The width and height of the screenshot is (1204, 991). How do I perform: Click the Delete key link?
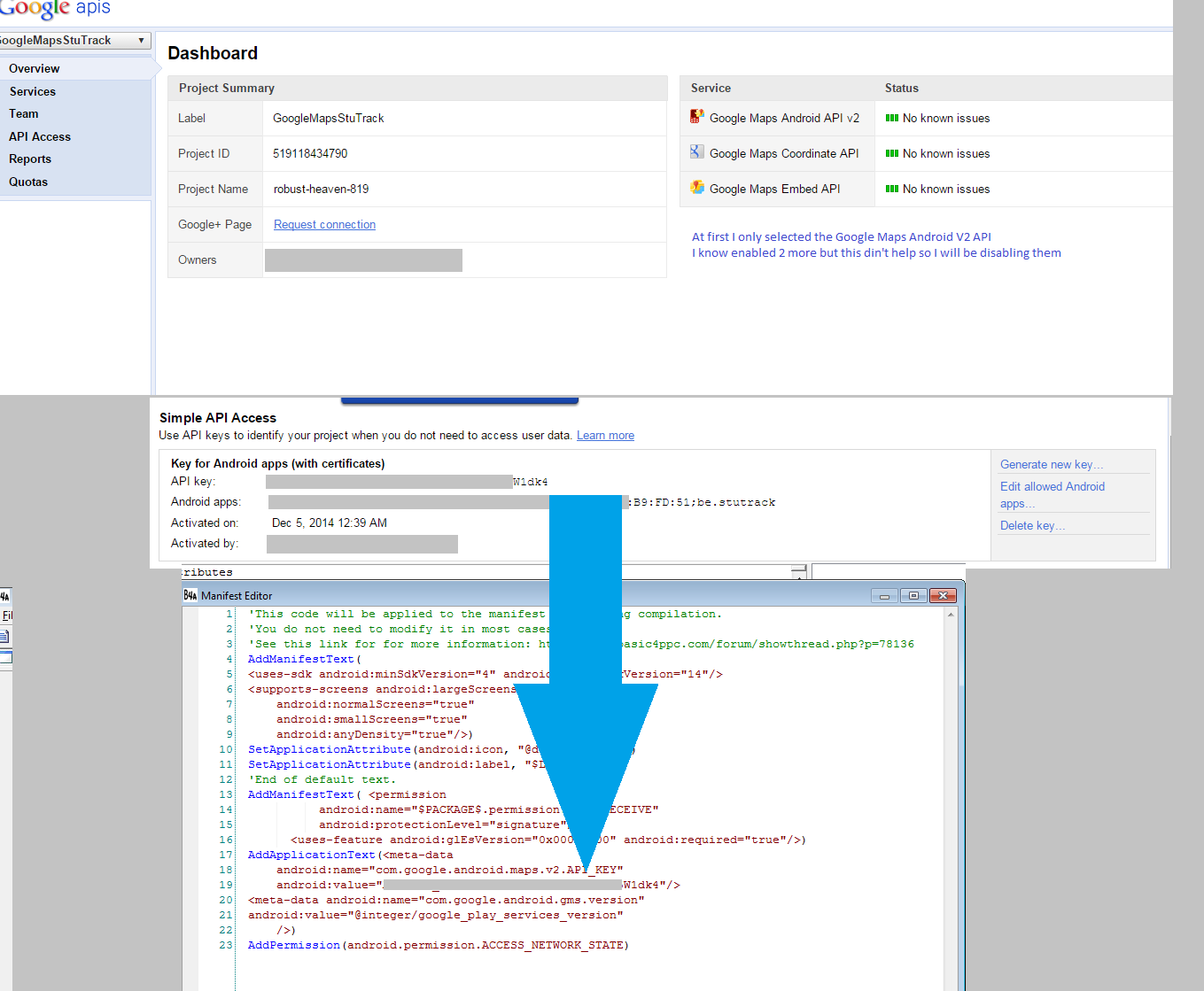1032,525
